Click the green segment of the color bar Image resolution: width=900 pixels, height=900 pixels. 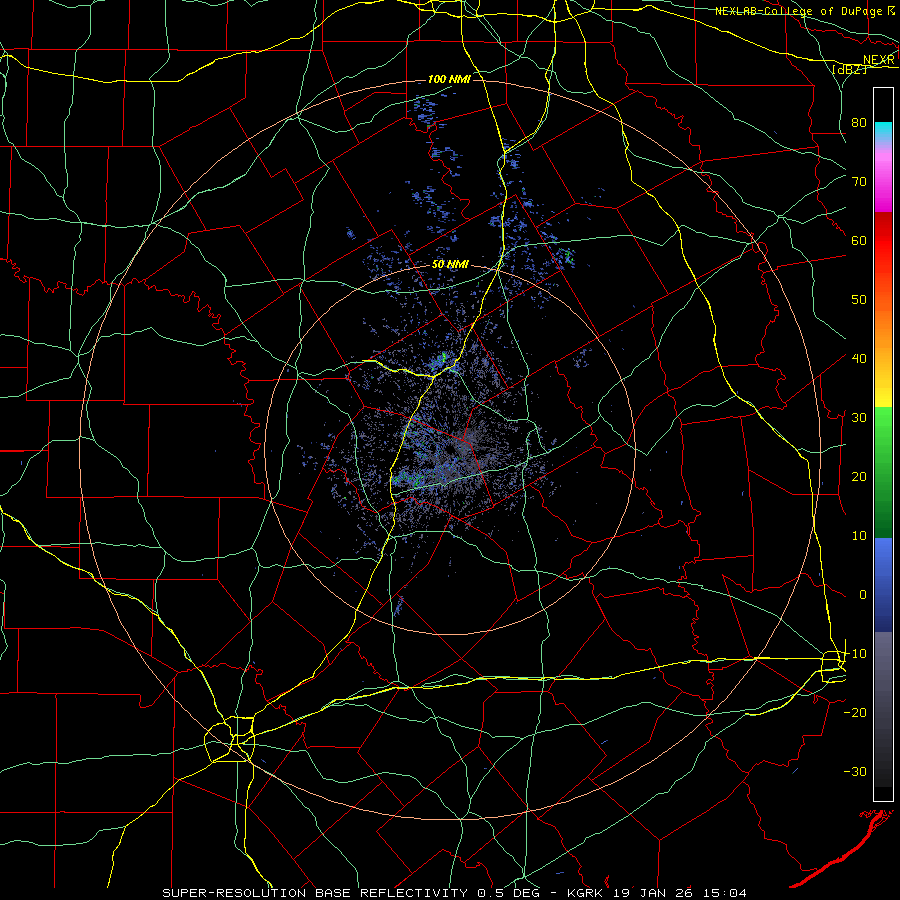[x=883, y=472]
